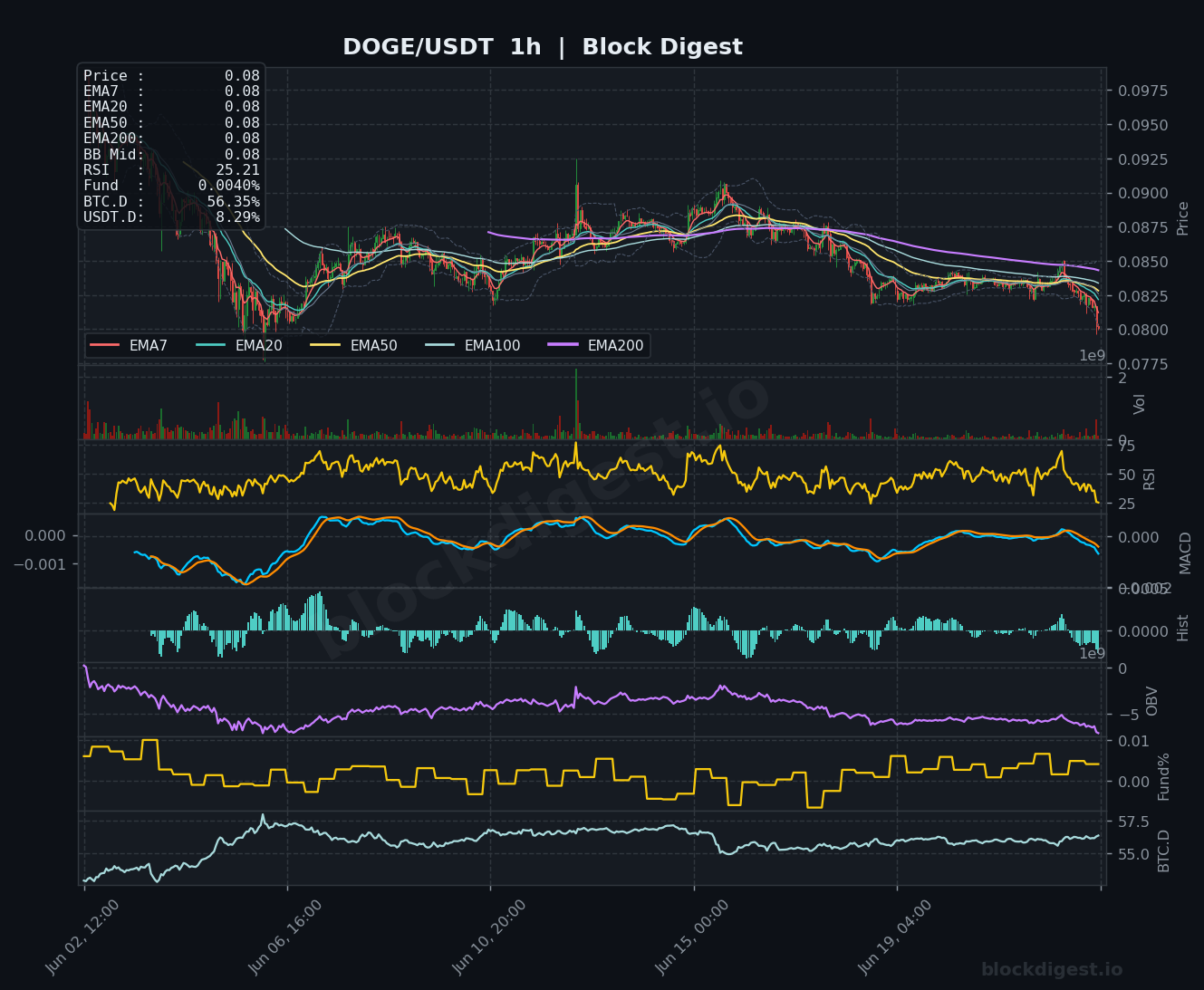Select the RSI value 25.21 in info box
Image resolution: width=1204 pixels, height=990 pixels.
(238, 170)
